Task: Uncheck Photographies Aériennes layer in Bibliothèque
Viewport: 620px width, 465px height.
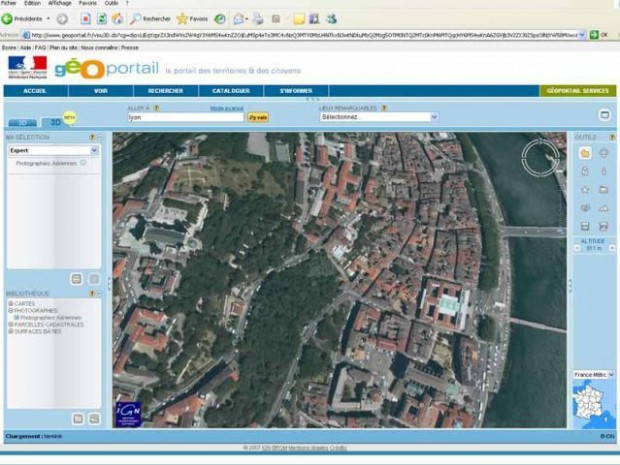Action: point(17,318)
